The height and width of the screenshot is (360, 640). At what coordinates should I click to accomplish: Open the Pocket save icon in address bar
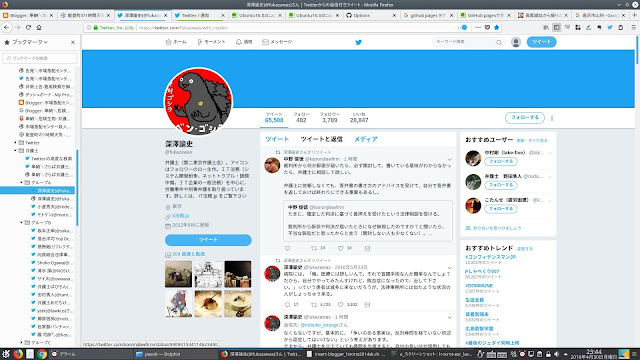[487, 27]
